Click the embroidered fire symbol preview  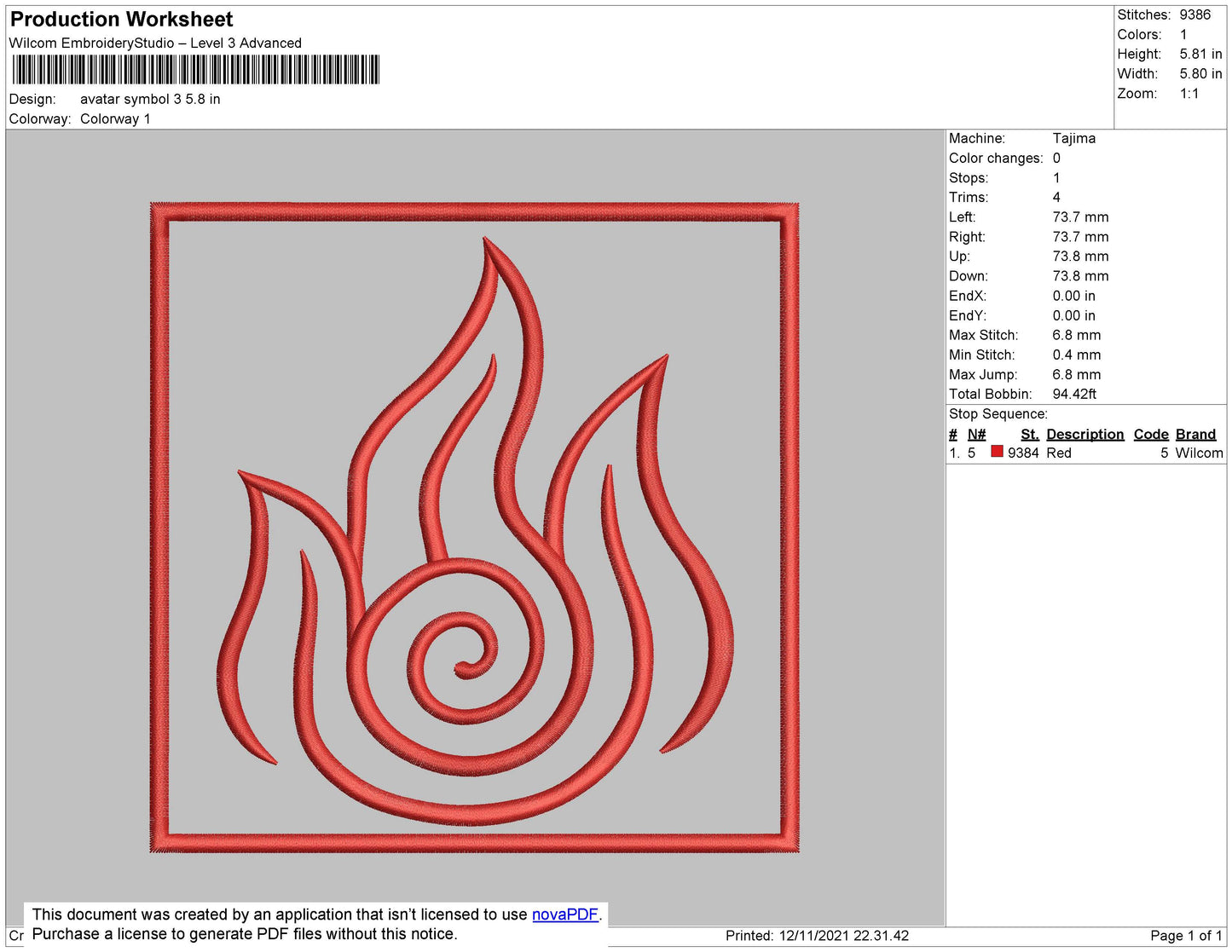[x=475, y=528]
